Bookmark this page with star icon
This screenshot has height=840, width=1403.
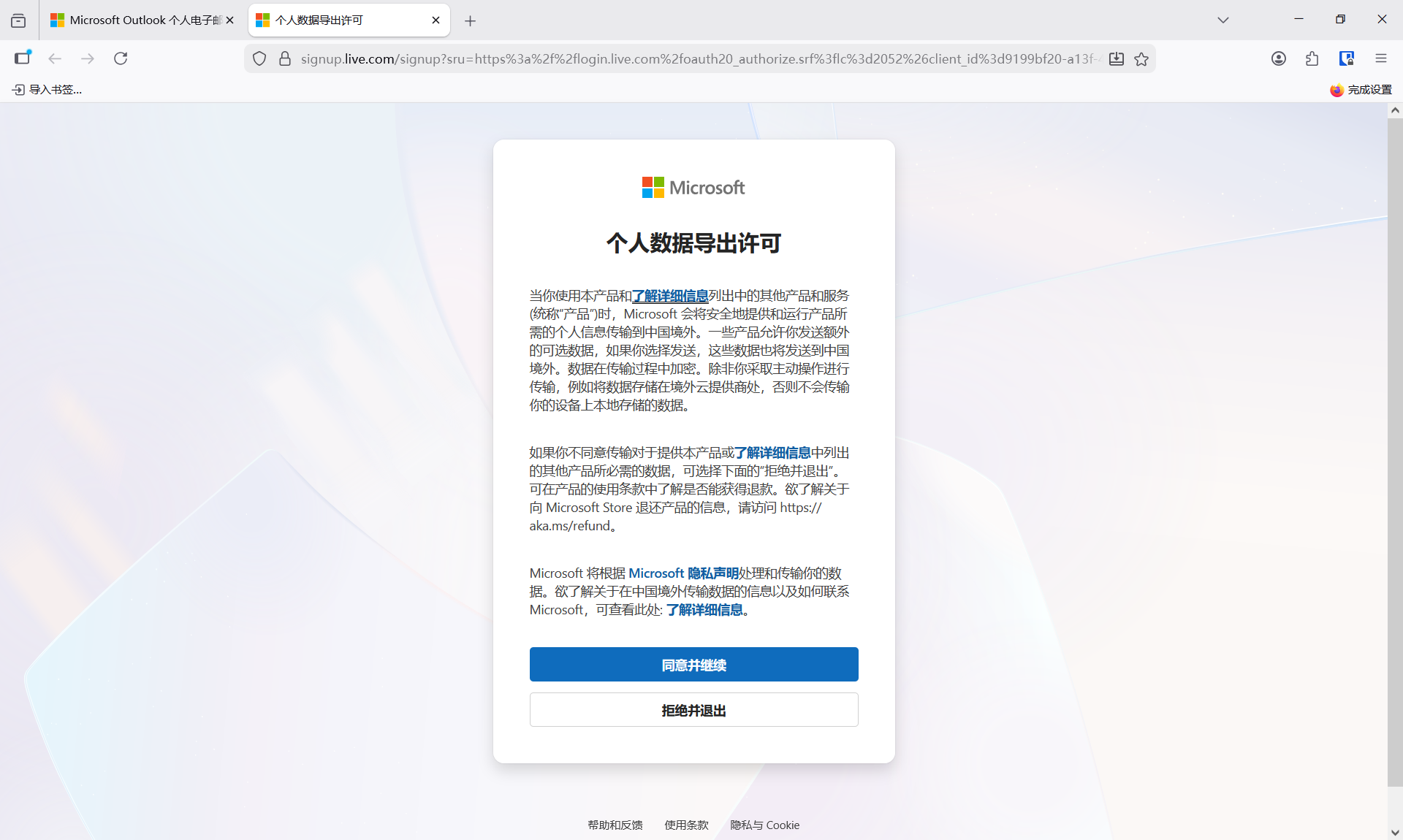[1141, 58]
